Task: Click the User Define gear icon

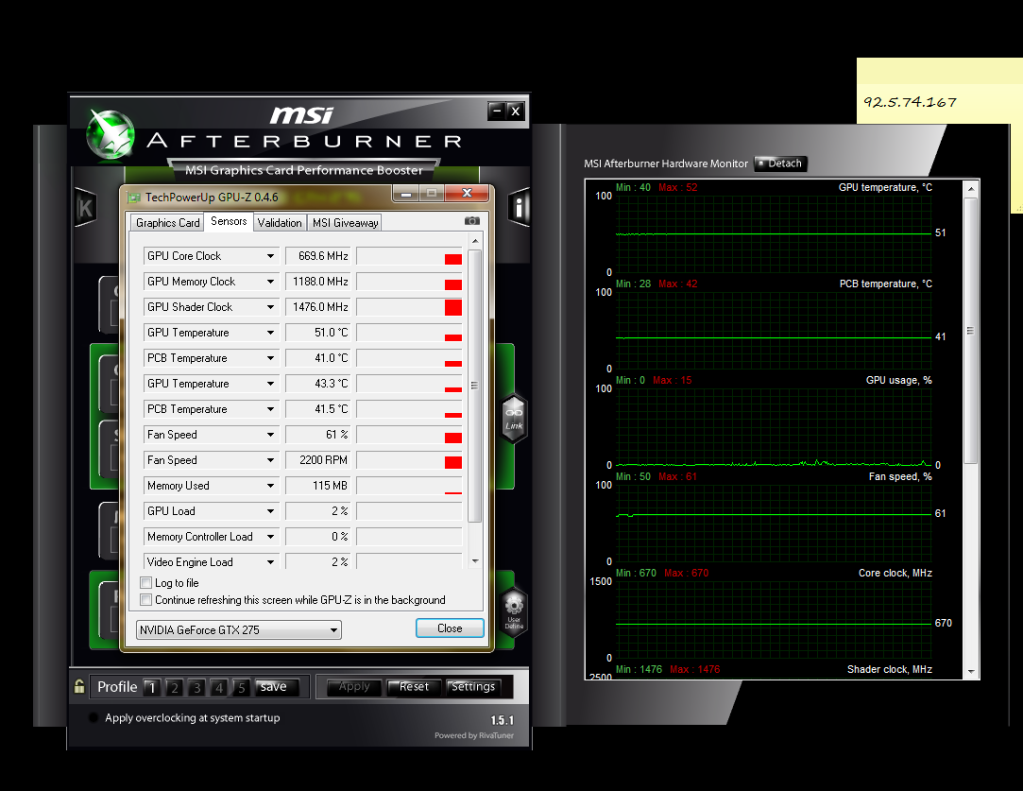Action: click(x=514, y=610)
